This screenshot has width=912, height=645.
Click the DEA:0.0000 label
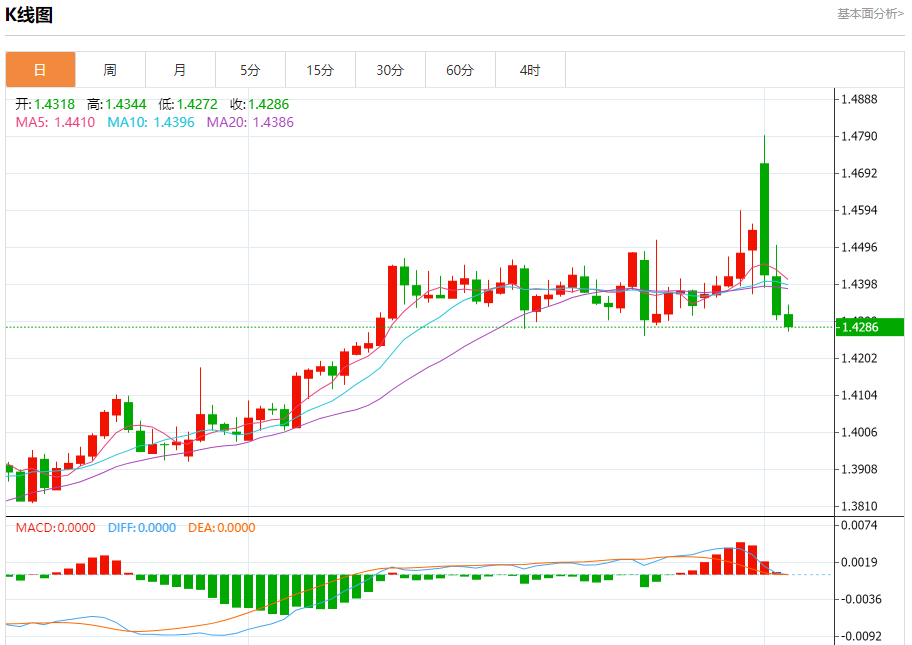pyautogui.click(x=222, y=528)
